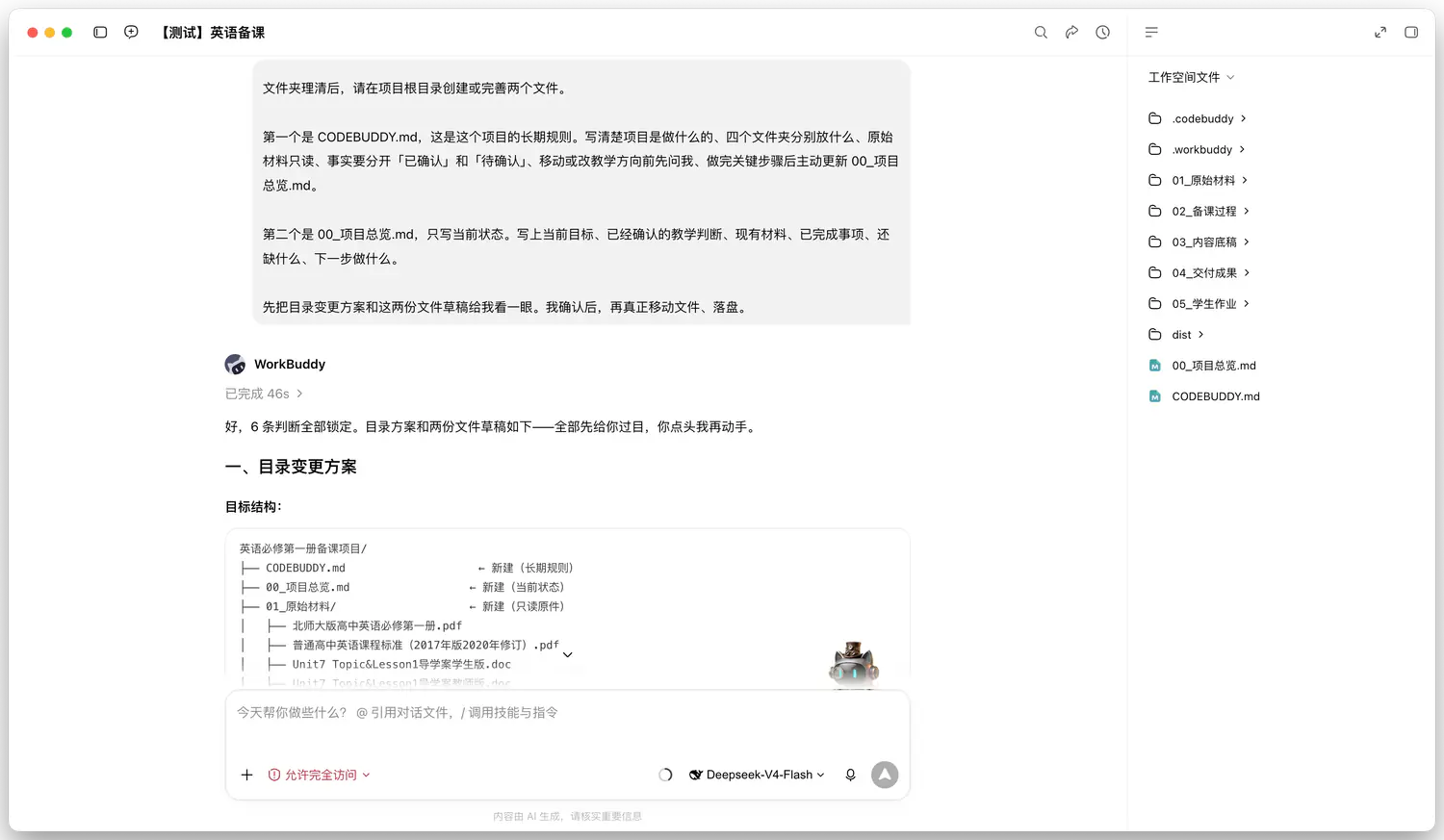Expand panel with the diagonal arrows icon

(x=1380, y=32)
